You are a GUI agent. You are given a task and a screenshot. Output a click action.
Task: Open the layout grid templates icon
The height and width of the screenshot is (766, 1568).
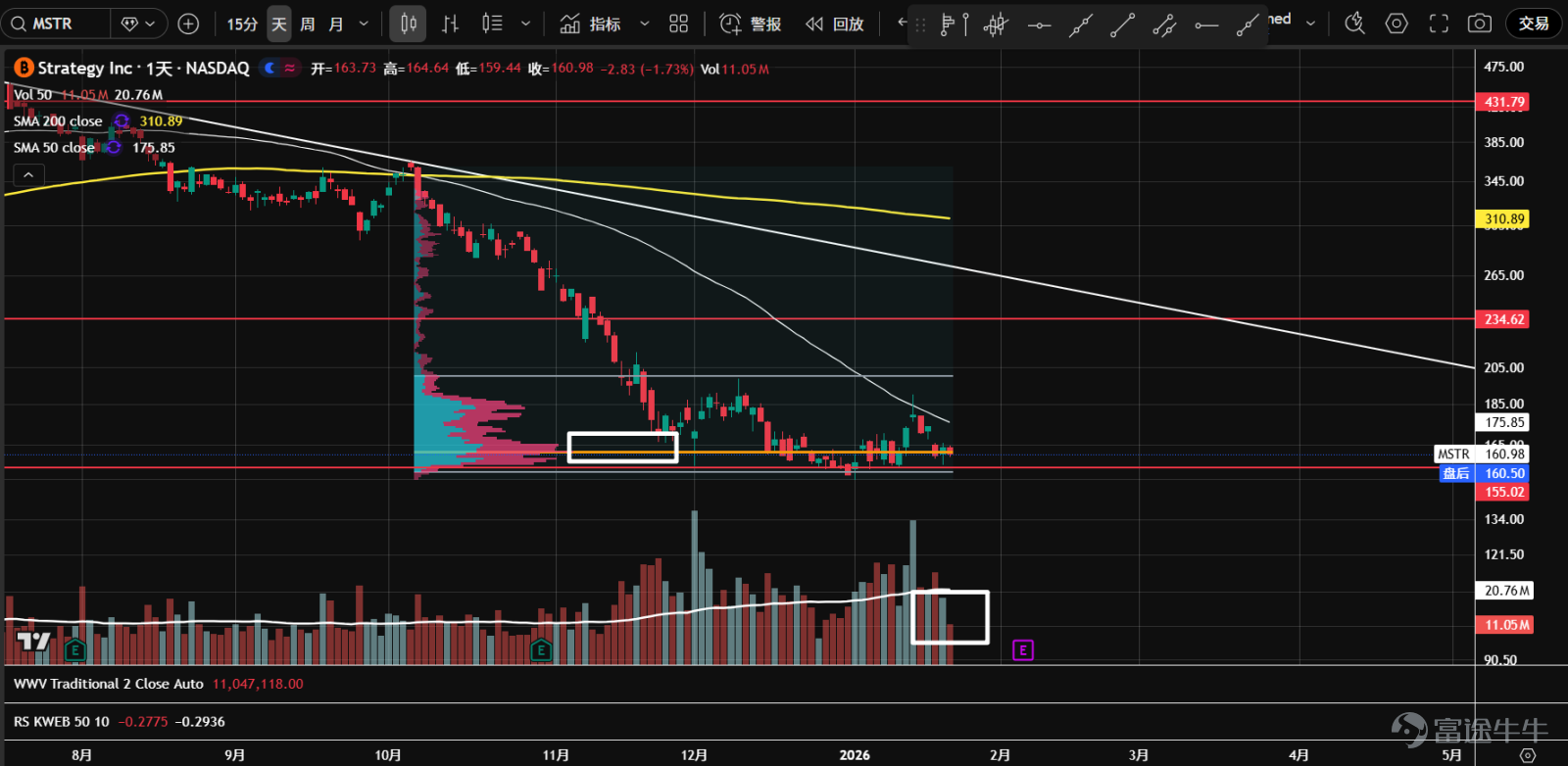click(679, 24)
